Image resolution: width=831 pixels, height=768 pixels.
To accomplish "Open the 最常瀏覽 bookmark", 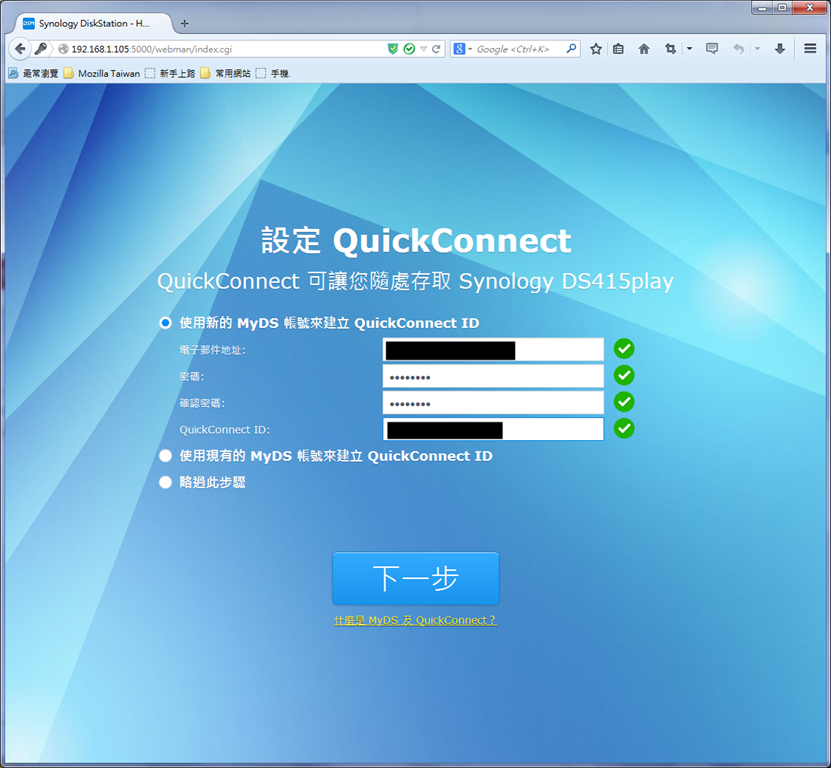I will [33, 73].
